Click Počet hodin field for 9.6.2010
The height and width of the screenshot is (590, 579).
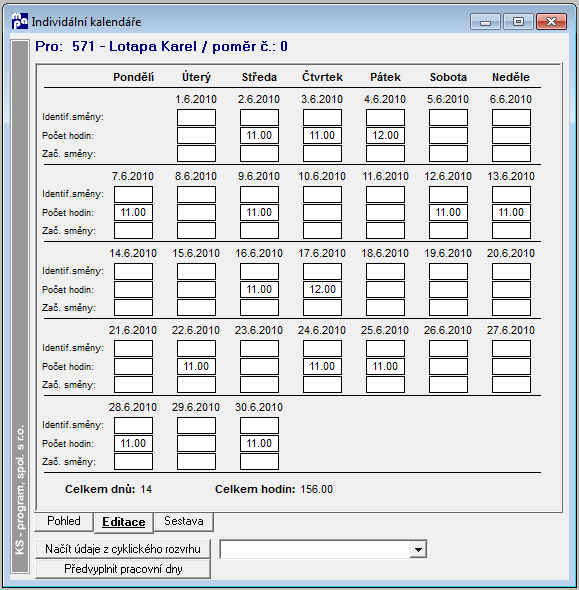[x=259, y=213]
